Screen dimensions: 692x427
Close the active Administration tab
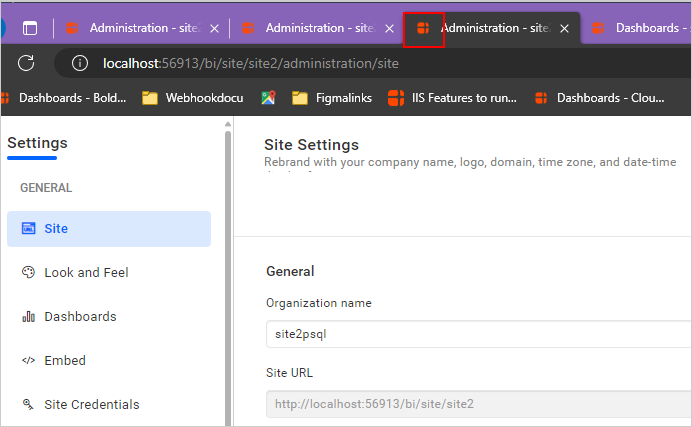[x=564, y=29]
